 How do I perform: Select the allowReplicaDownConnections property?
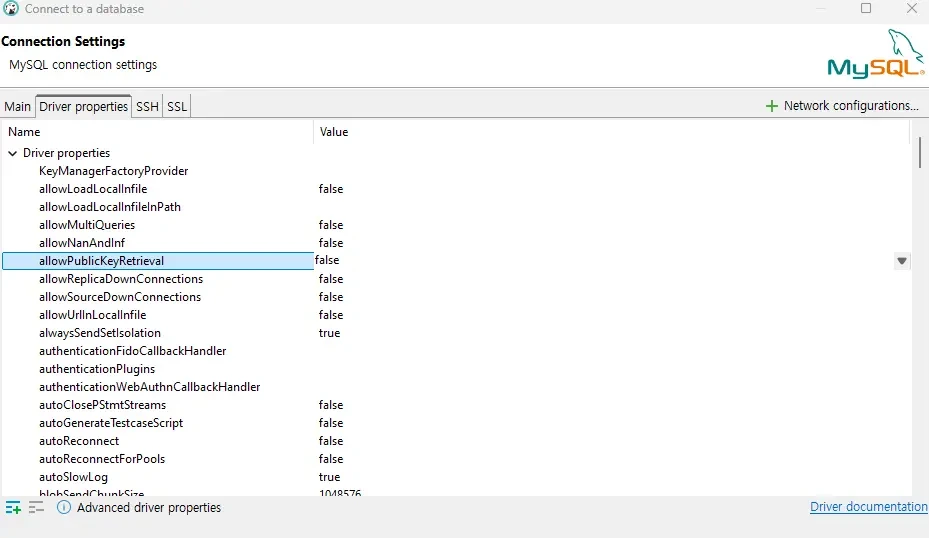(121, 279)
